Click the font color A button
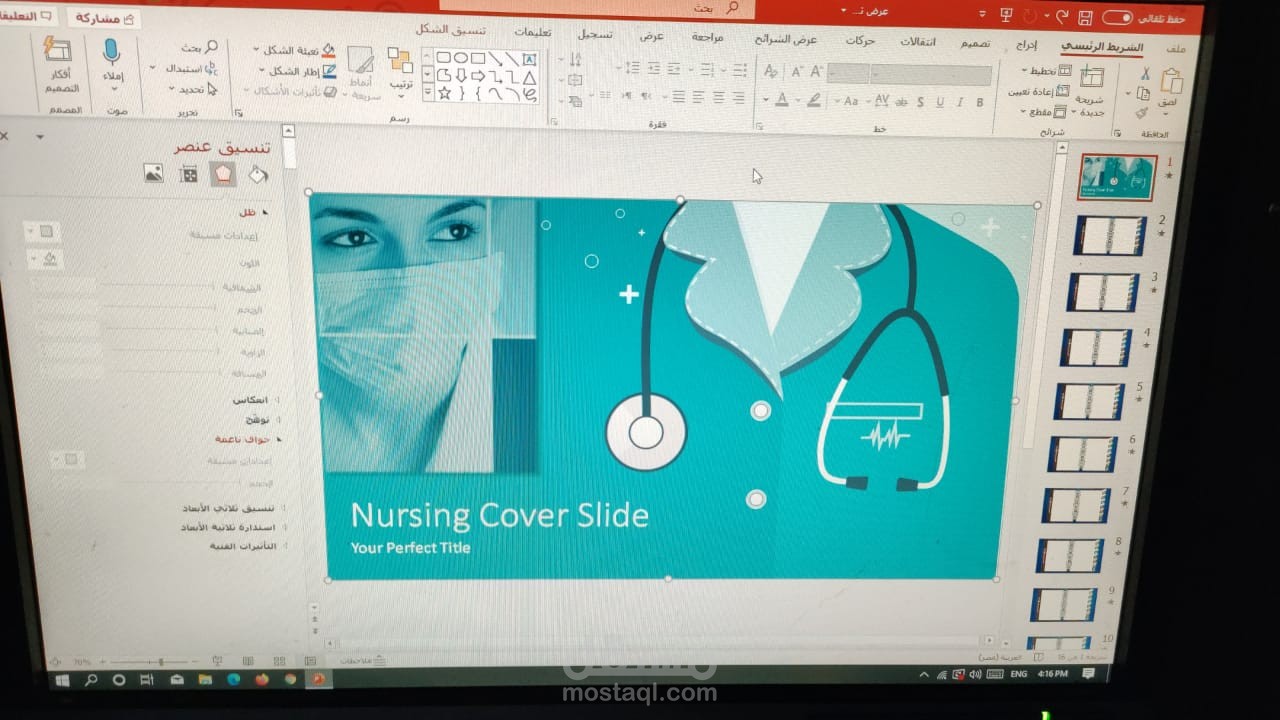Viewport: 1280px width, 720px height. tap(783, 100)
